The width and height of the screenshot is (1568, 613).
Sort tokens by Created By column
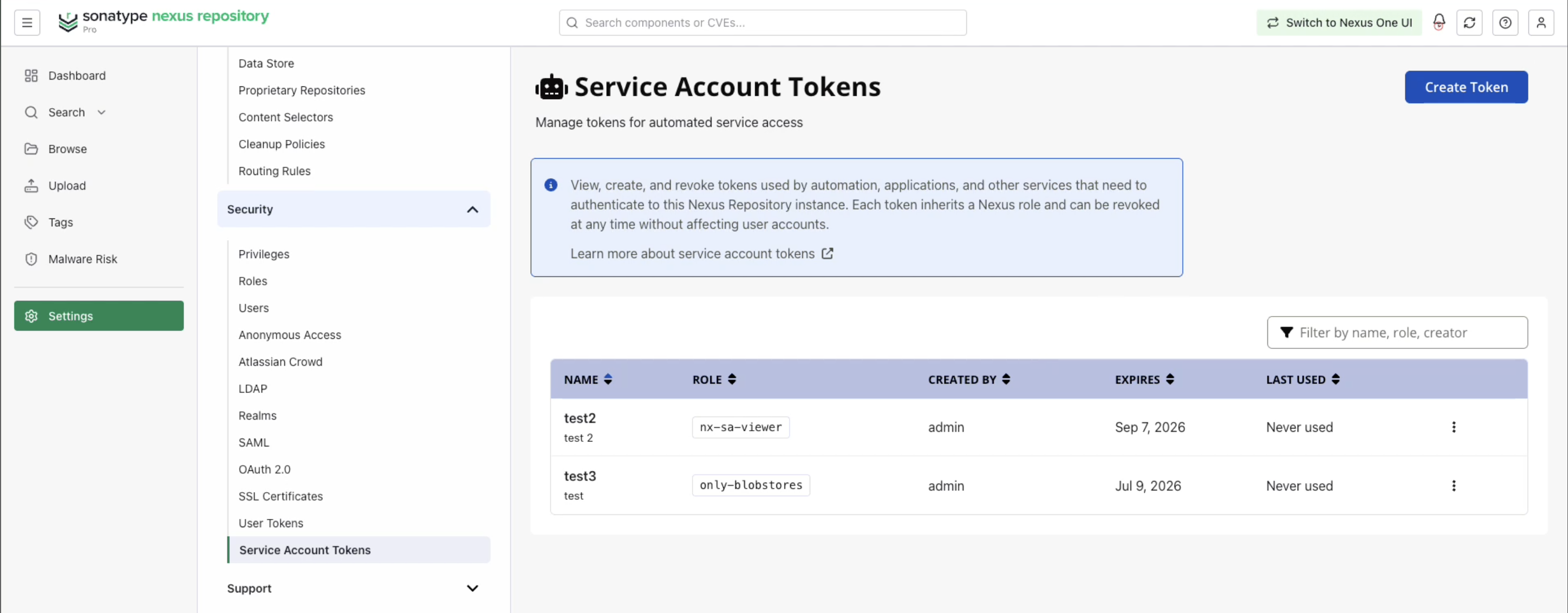click(x=969, y=380)
